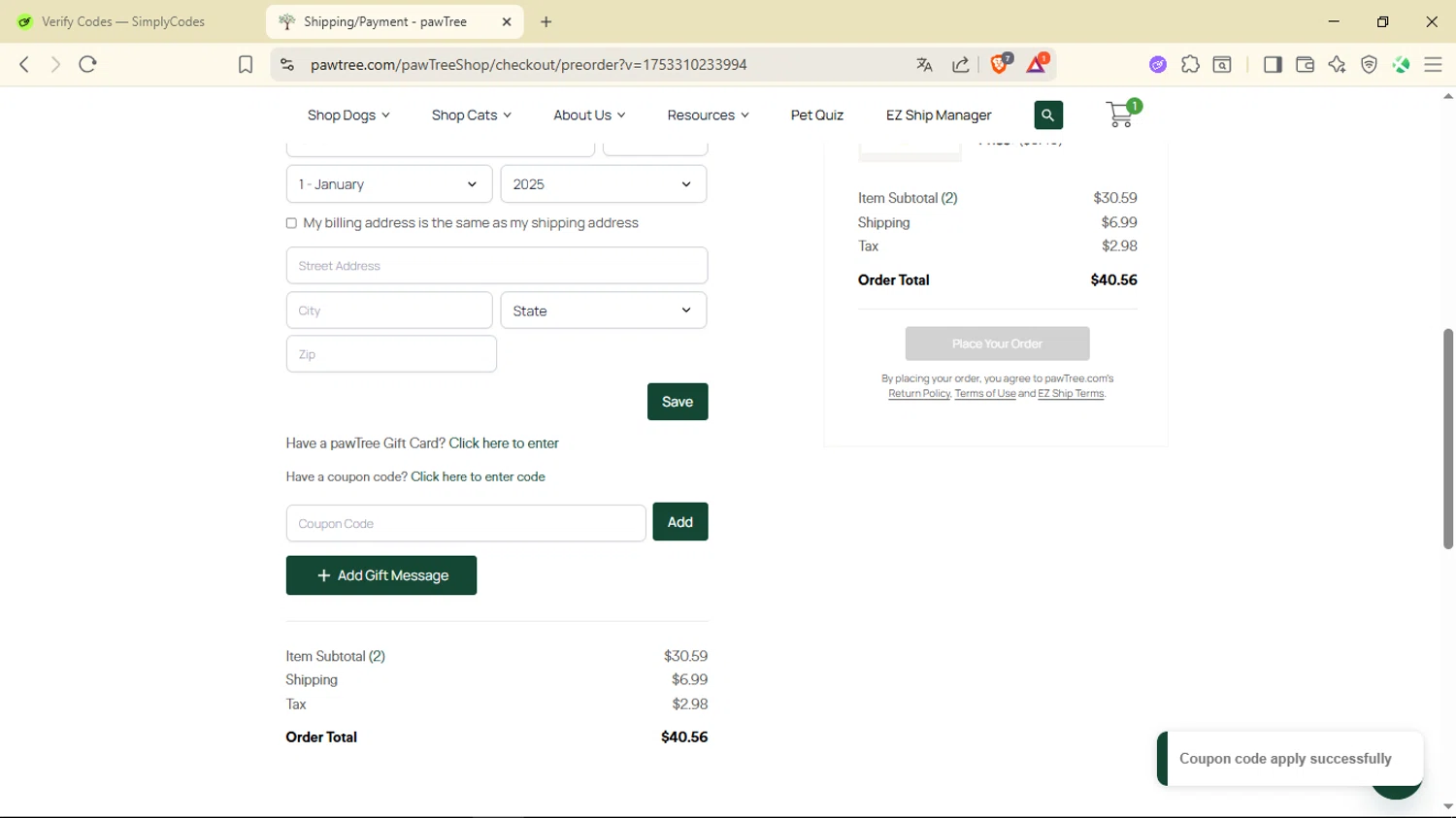Viewport: 1456px width, 818px height.
Task: Click into the City field
Action: [389, 311]
